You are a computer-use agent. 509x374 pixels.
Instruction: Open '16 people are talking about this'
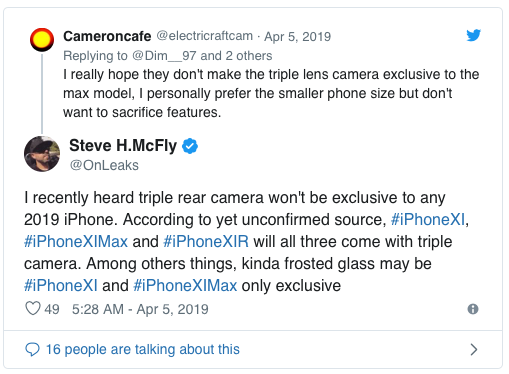(142, 349)
